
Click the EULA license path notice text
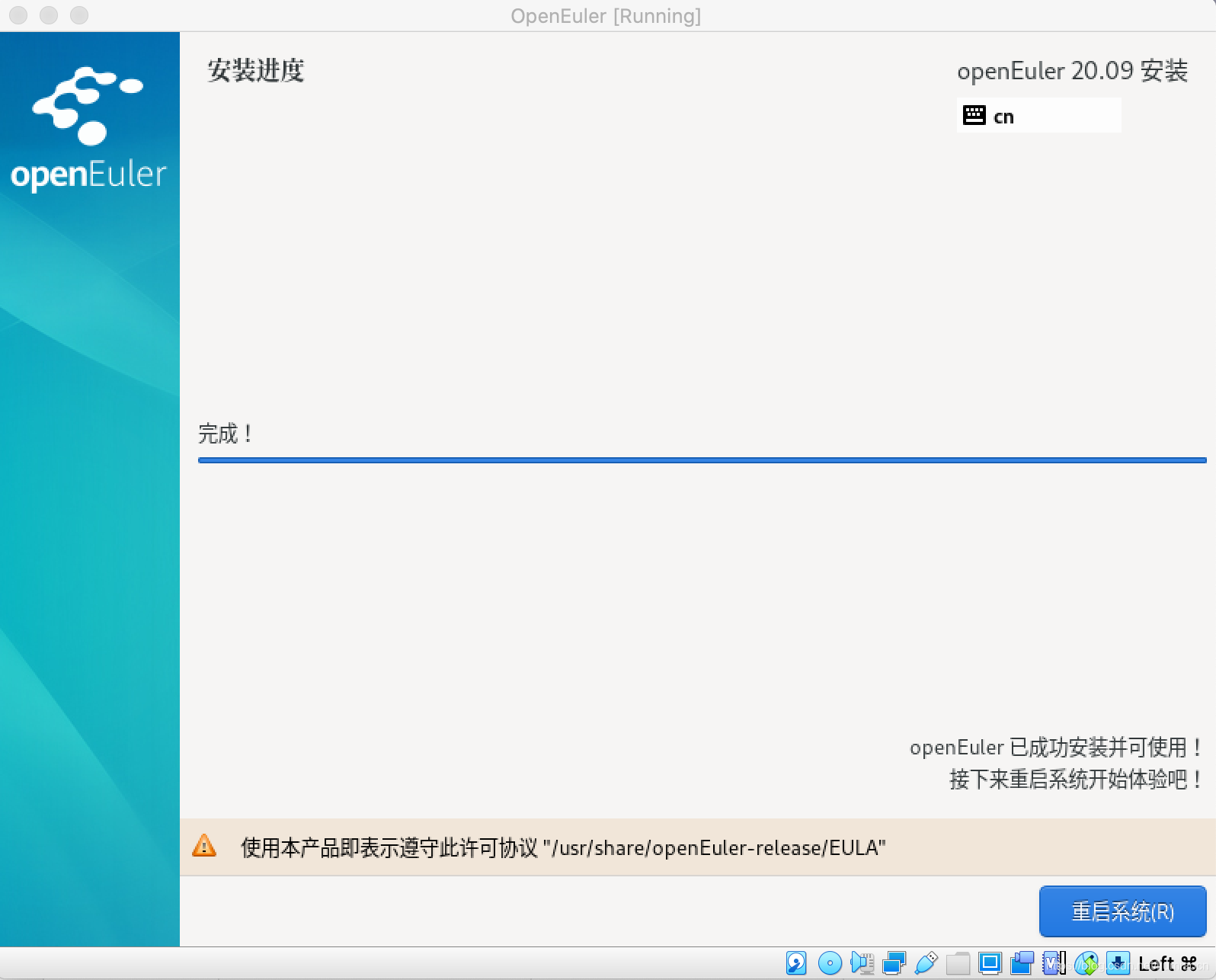coord(563,847)
